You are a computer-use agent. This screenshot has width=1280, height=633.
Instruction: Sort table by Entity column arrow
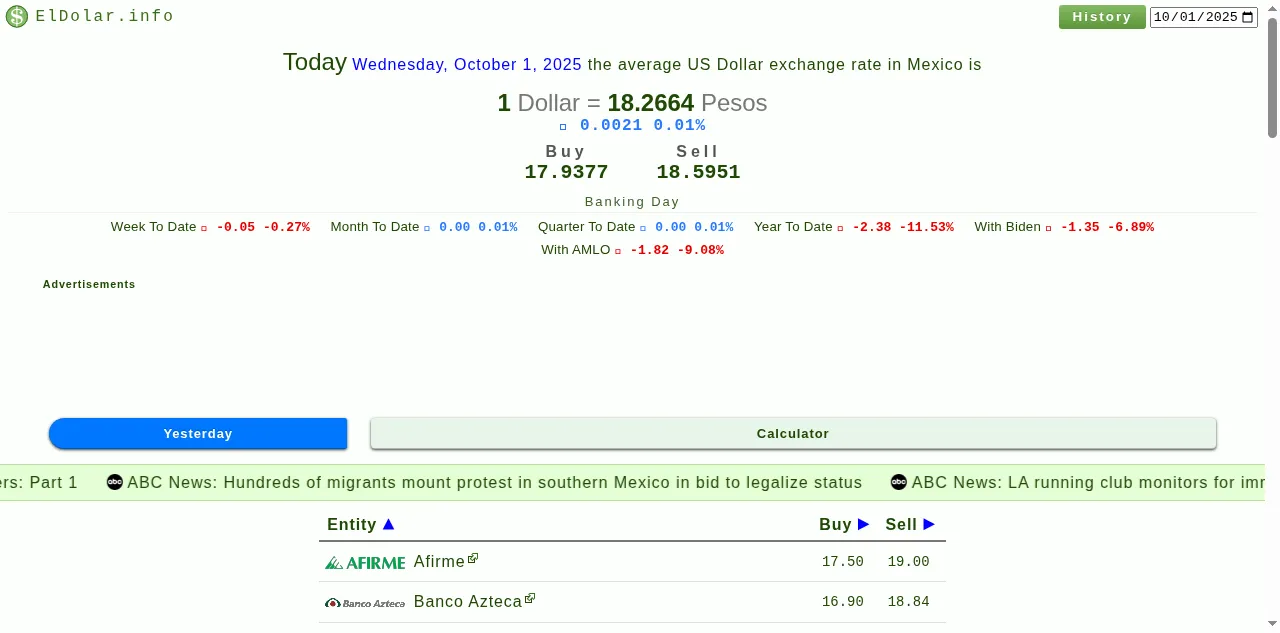[x=389, y=524]
